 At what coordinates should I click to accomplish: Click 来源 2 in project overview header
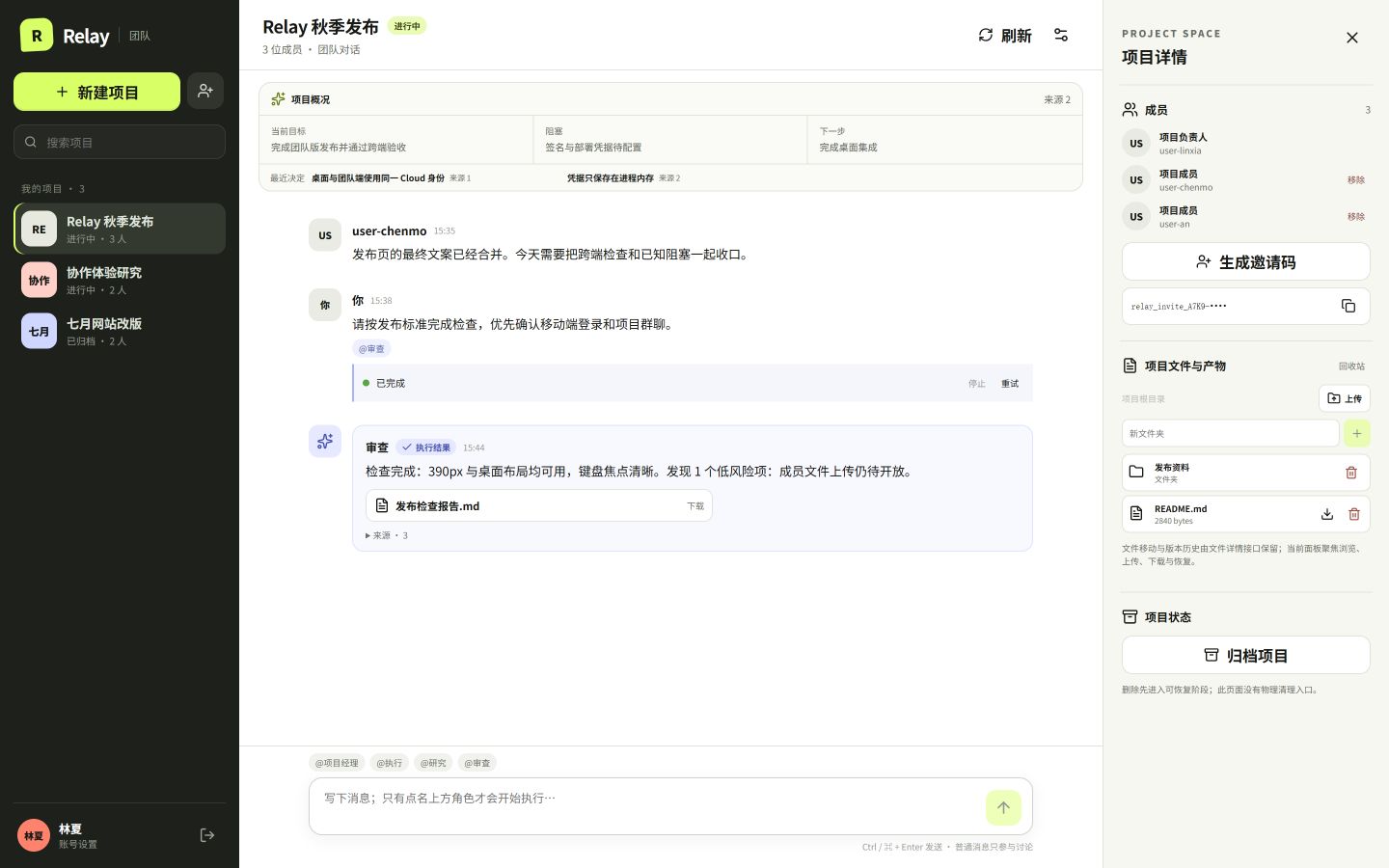(x=1057, y=99)
